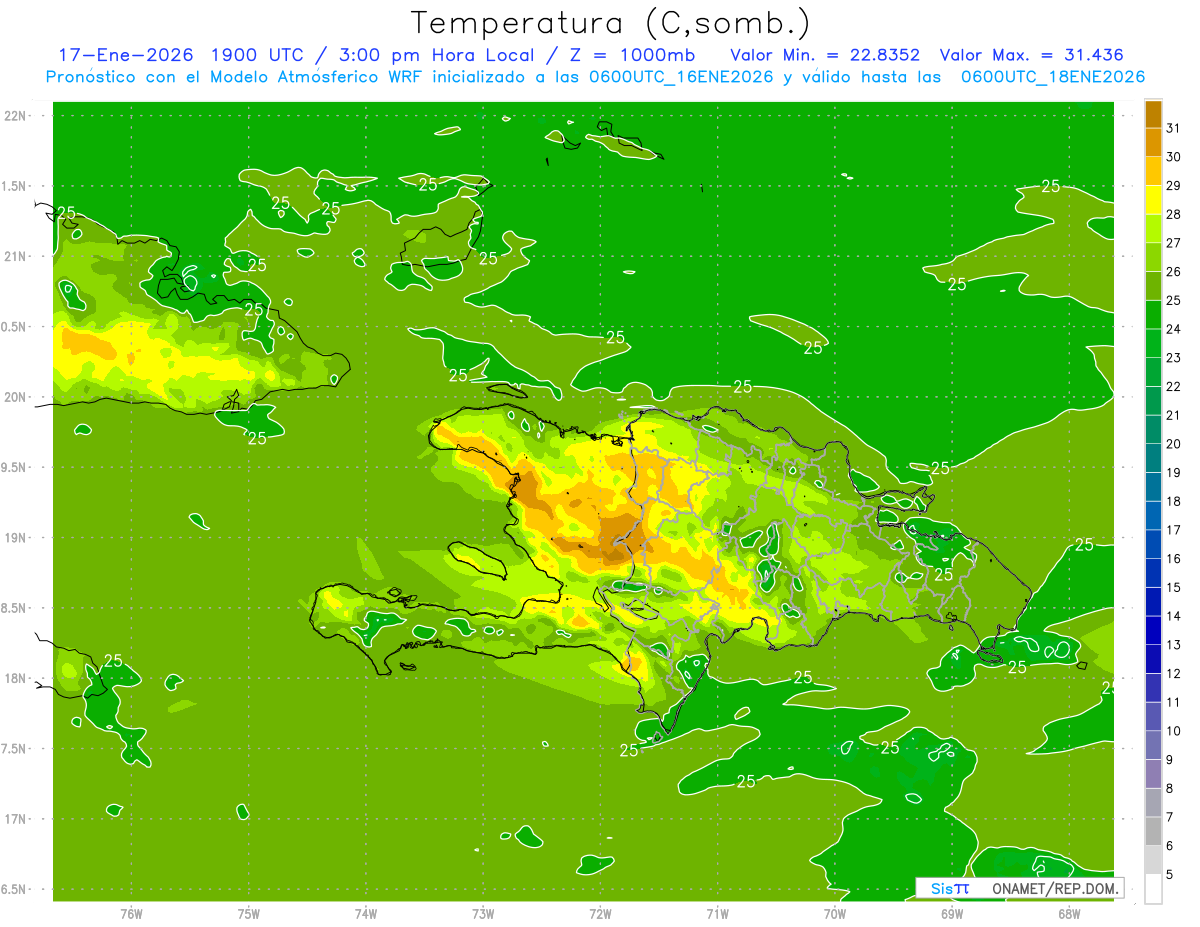This screenshot has width=1200, height=927.
Task: Click the 22N latitude label
Action: (16, 116)
